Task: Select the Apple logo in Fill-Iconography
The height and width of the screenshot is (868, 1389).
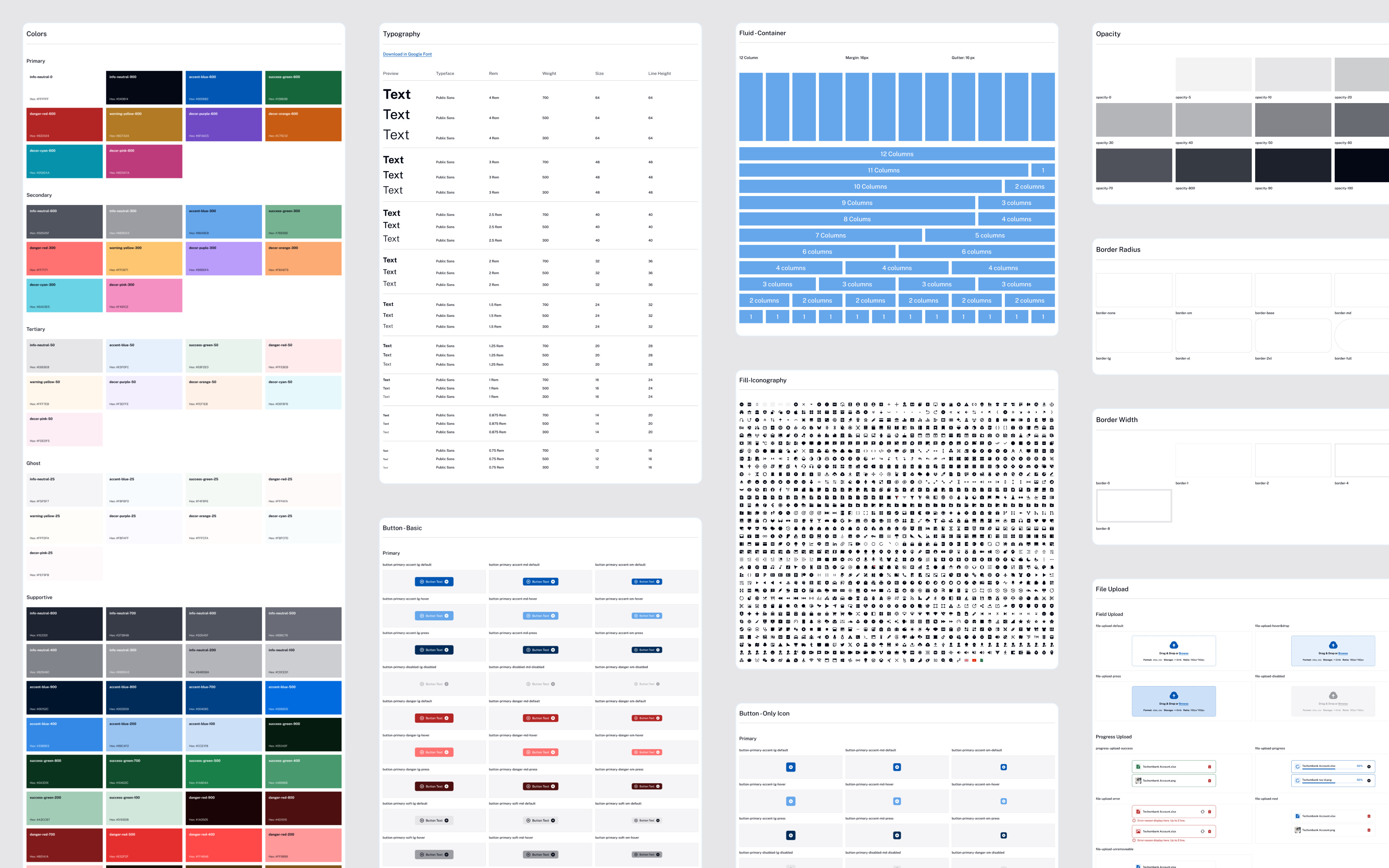Action: pos(795,412)
